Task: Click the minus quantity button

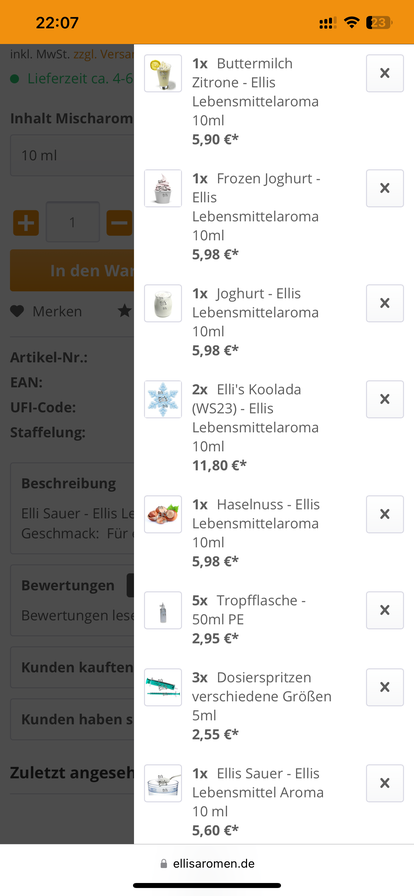Action: click(x=119, y=223)
